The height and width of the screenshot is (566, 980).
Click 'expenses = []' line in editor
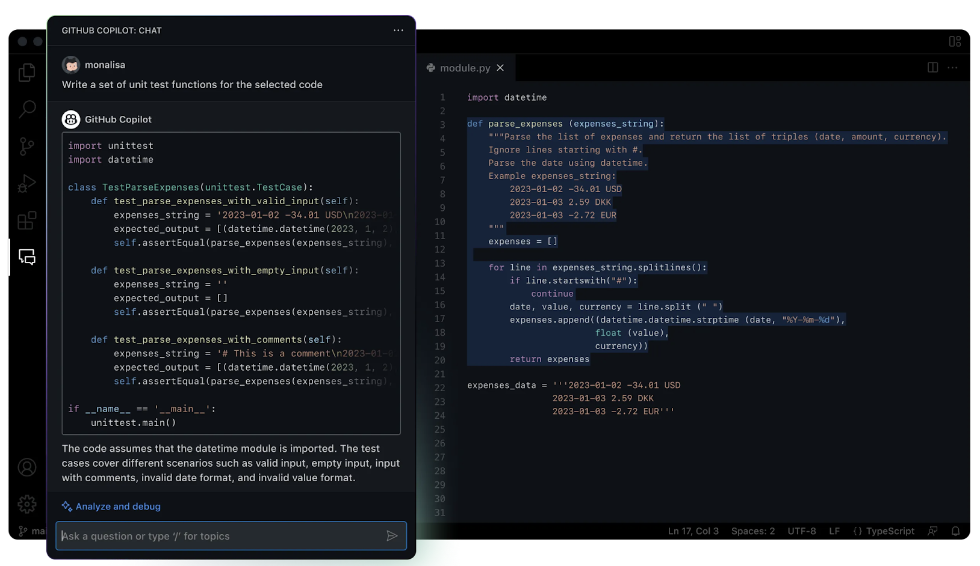point(522,241)
